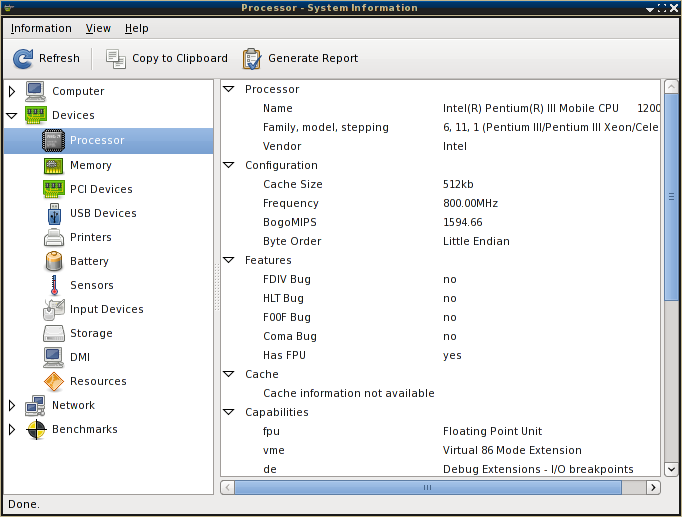Click the scroll right arrow button
Viewport: 682px width, 517px height.
pyautogui.click(x=653, y=487)
